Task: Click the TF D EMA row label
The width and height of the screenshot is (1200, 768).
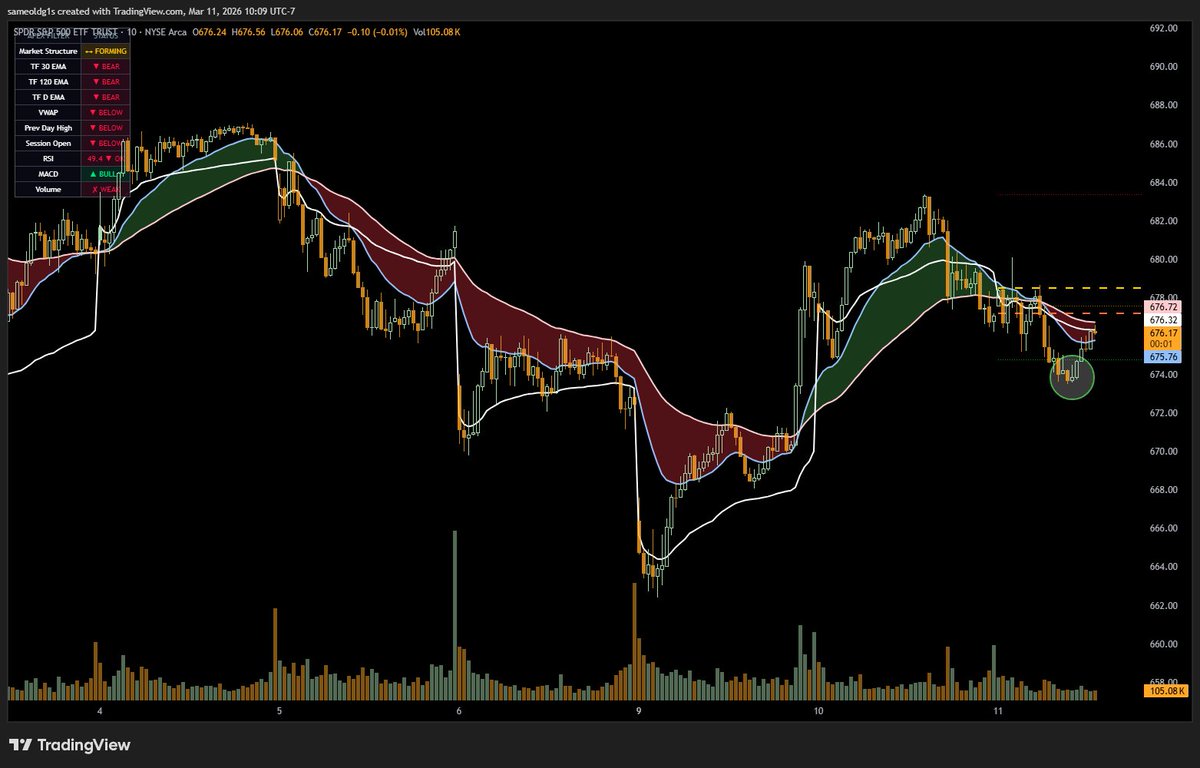Action: (48, 97)
